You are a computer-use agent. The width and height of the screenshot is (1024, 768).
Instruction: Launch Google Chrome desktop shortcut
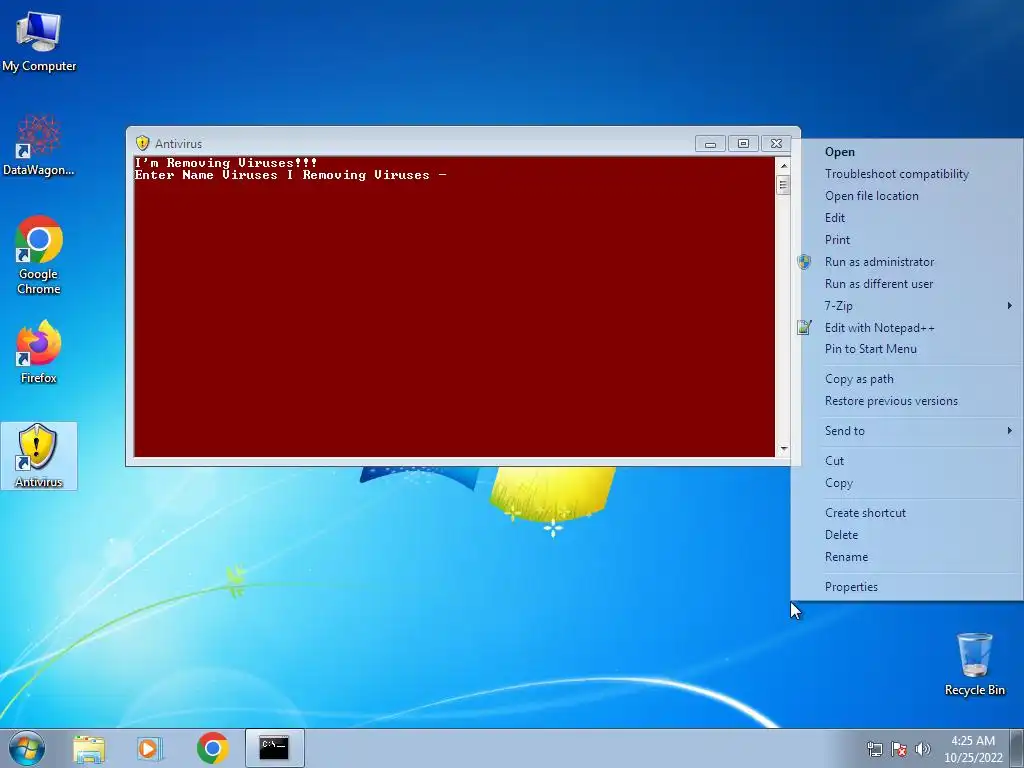point(39,255)
